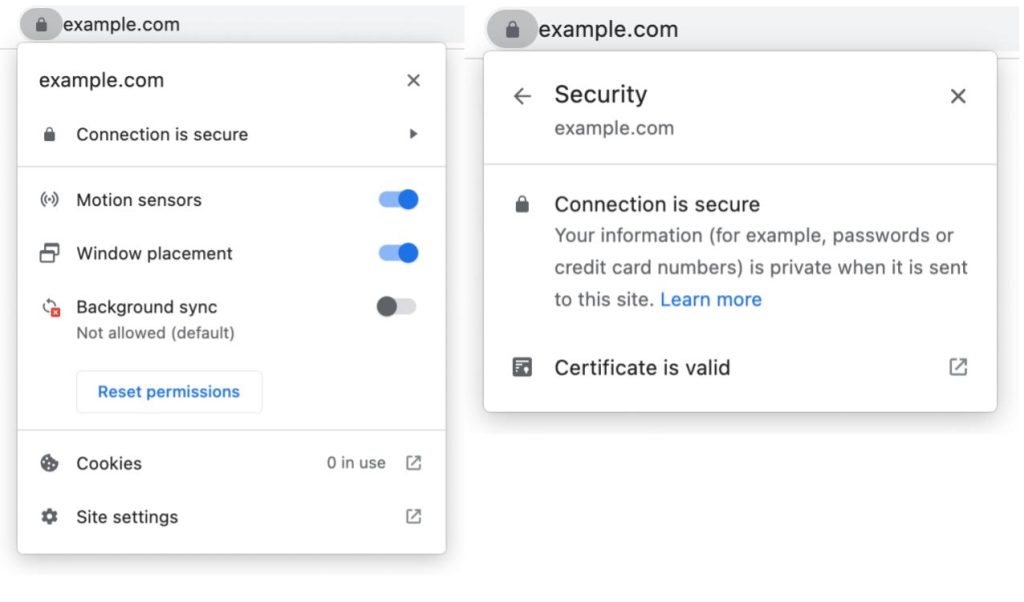The width and height of the screenshot is (1024, 602).
Task: Open Cookies external link icon
Action: tap(413, 463)
